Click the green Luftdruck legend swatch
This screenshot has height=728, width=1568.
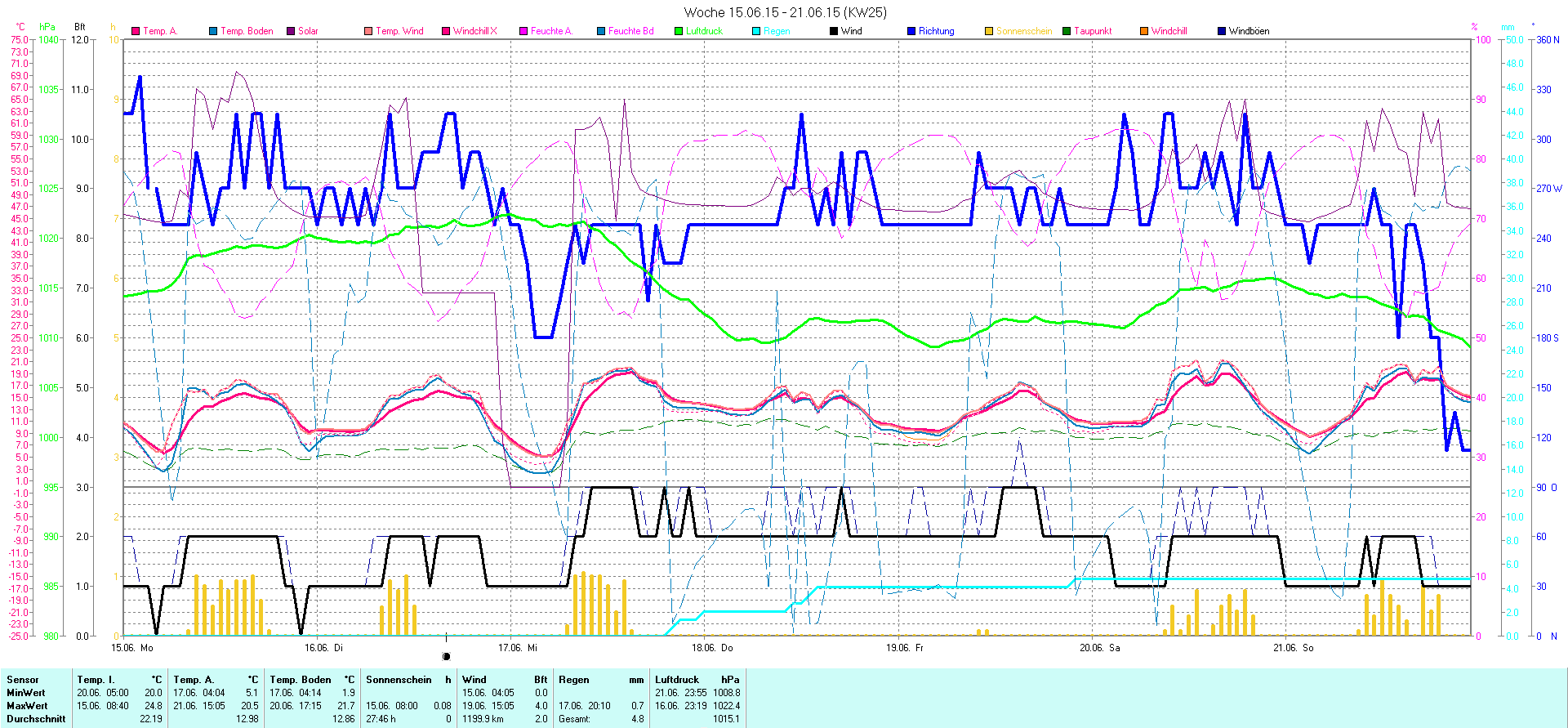pos(679,31)
